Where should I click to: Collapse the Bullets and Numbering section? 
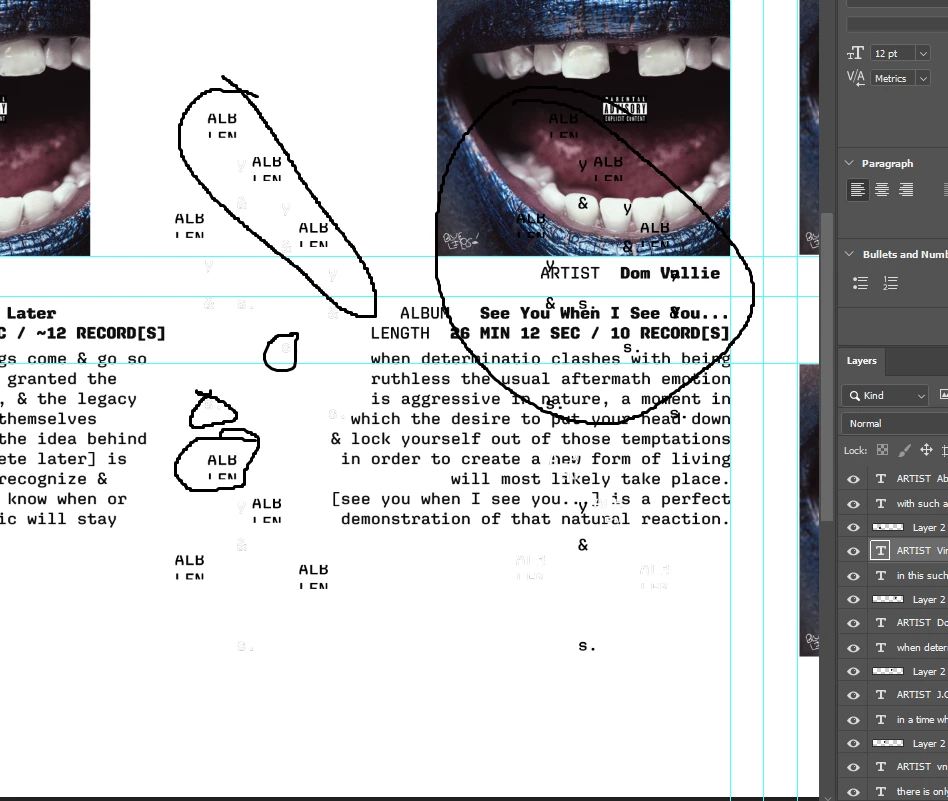click(849, 254)
